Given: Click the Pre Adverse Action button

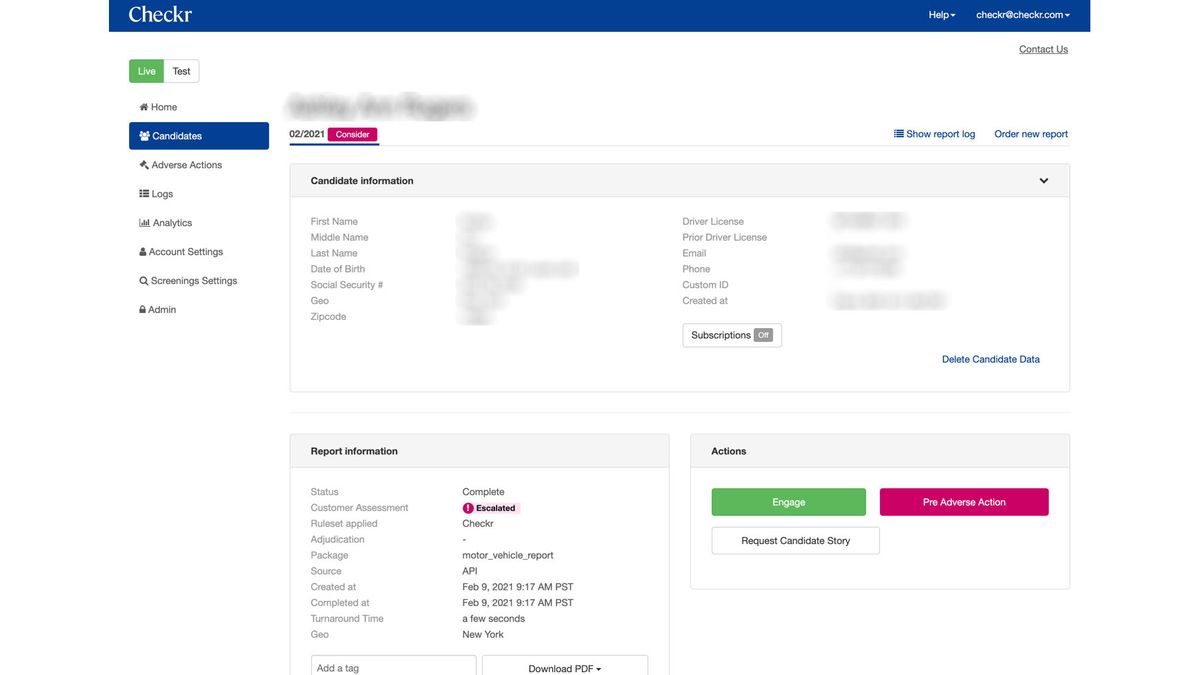Looking at the screenshot, I should click(964, 500).
